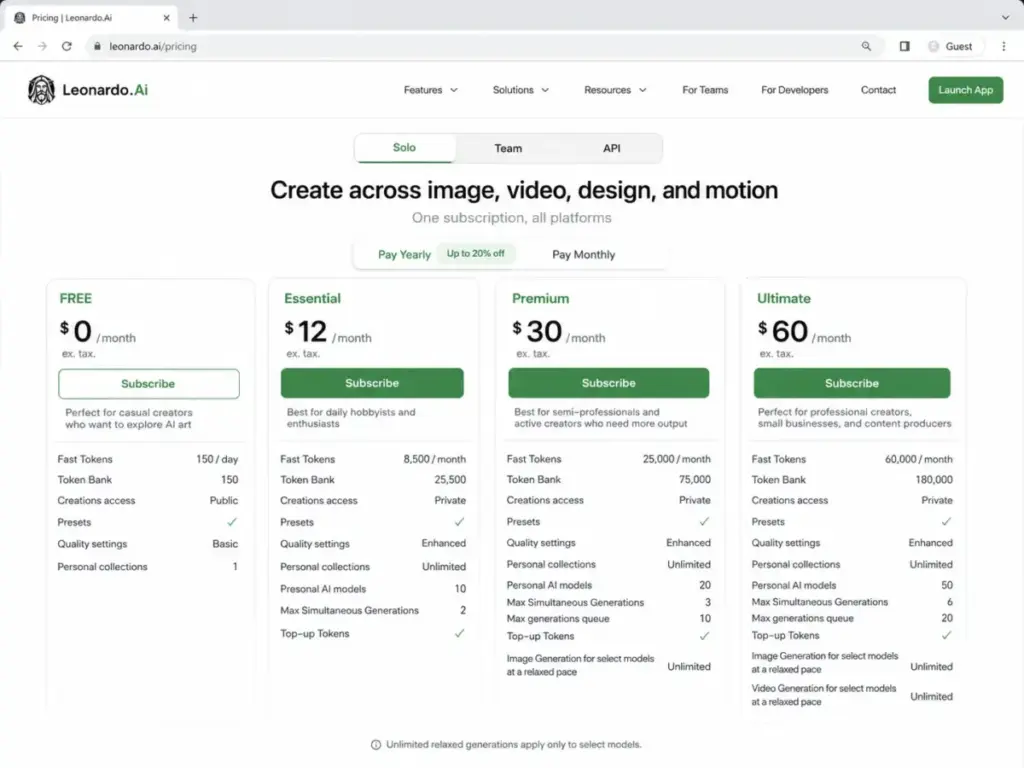
Task: Click the Top-up Tokens checkmark in Essential plan
Action: [460, 633]
